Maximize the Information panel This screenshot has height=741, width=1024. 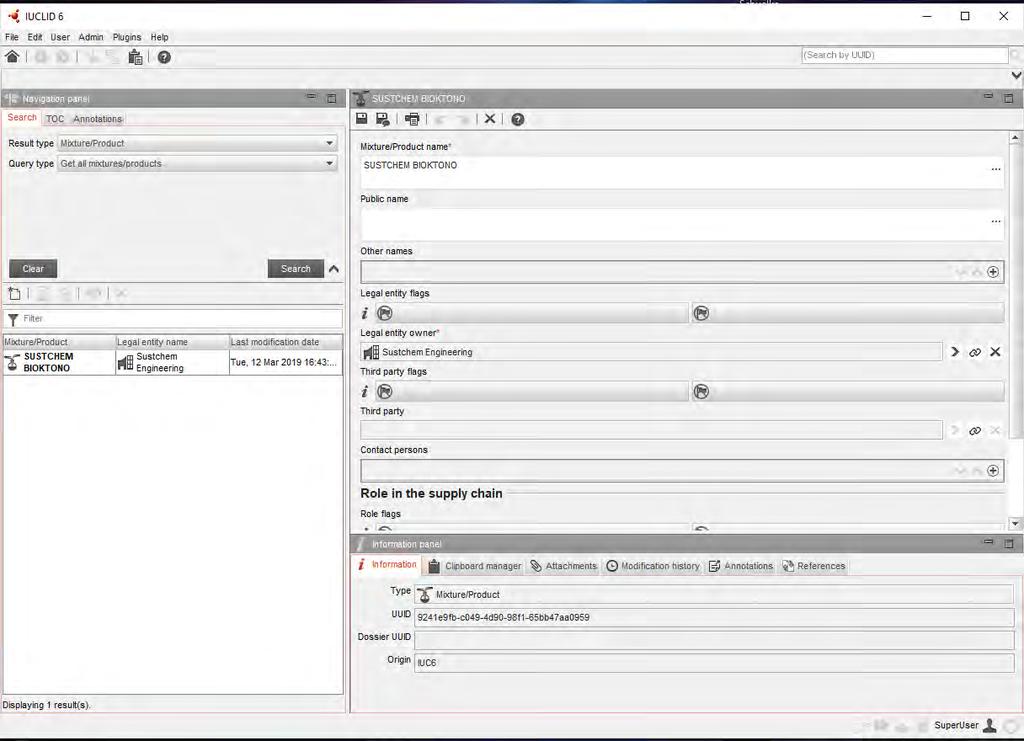[1009, 543]
